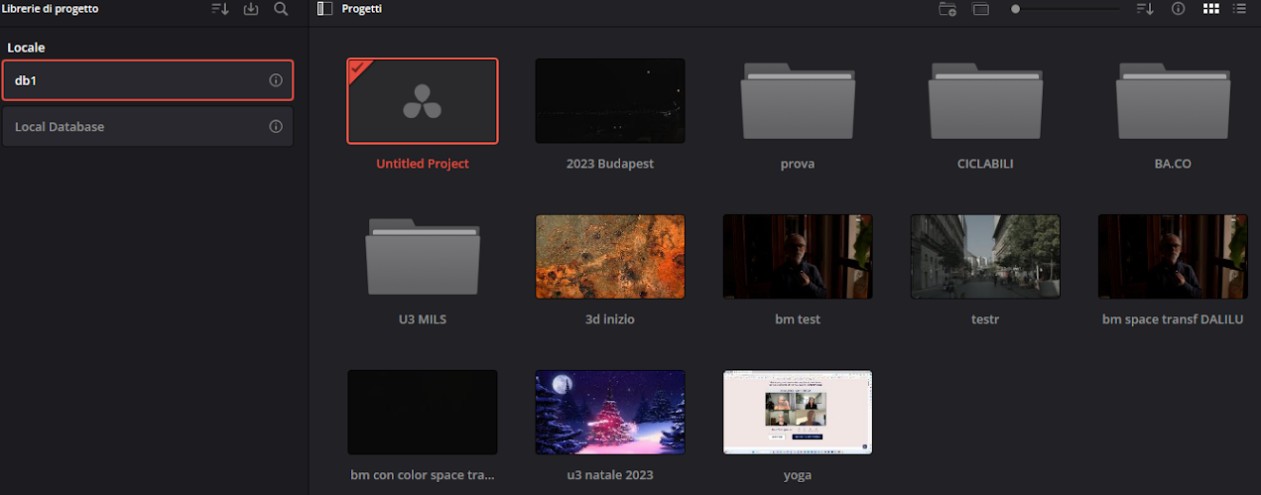
Task: Select the 2023 Budapest project thumbnail
Action: [610, 101]
